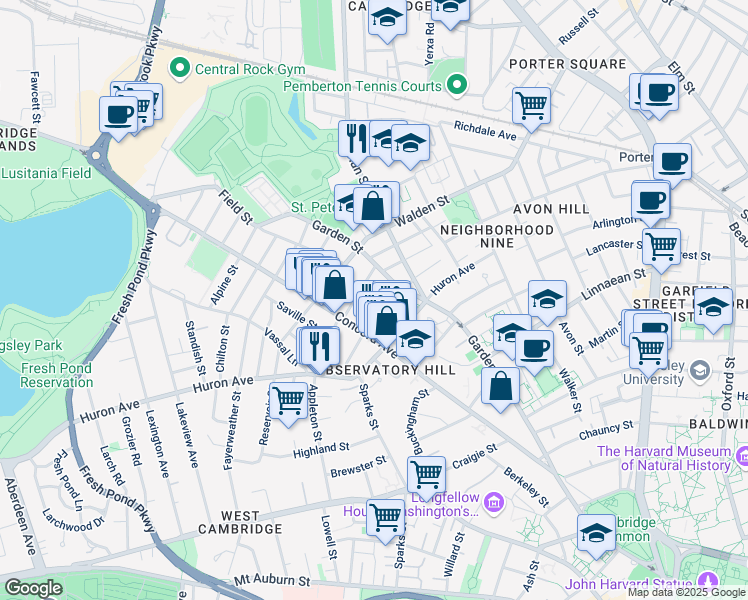Select the Larchwood Dr label
Image resolution: width=748 pixels, height=600 pixels.
pyautogui.click(x=73, y=521)
